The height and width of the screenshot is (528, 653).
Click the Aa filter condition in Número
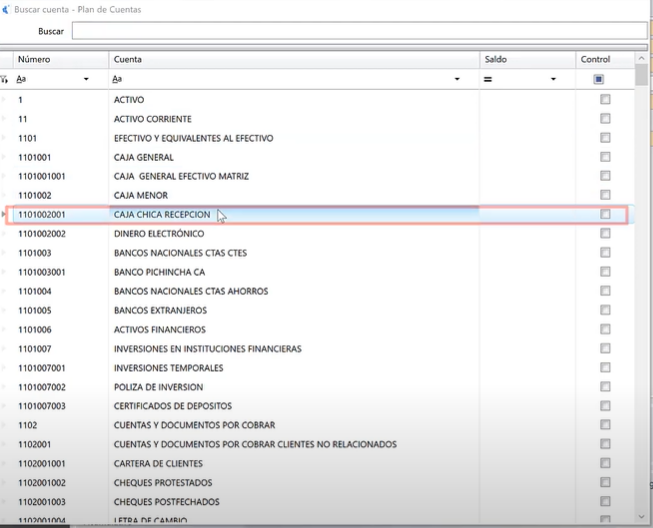tap(21, 79)
